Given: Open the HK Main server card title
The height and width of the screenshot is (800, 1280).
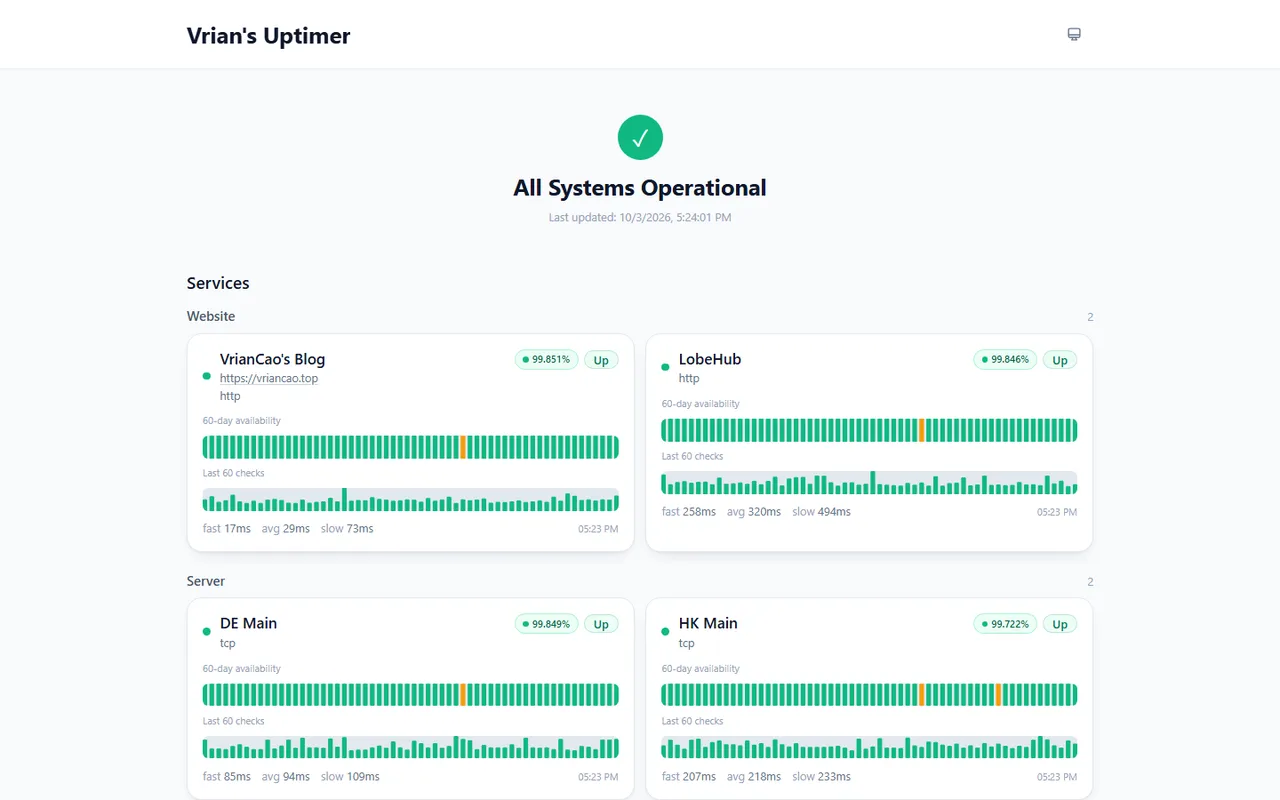Looking at the screenshot, I should (708, 623).
